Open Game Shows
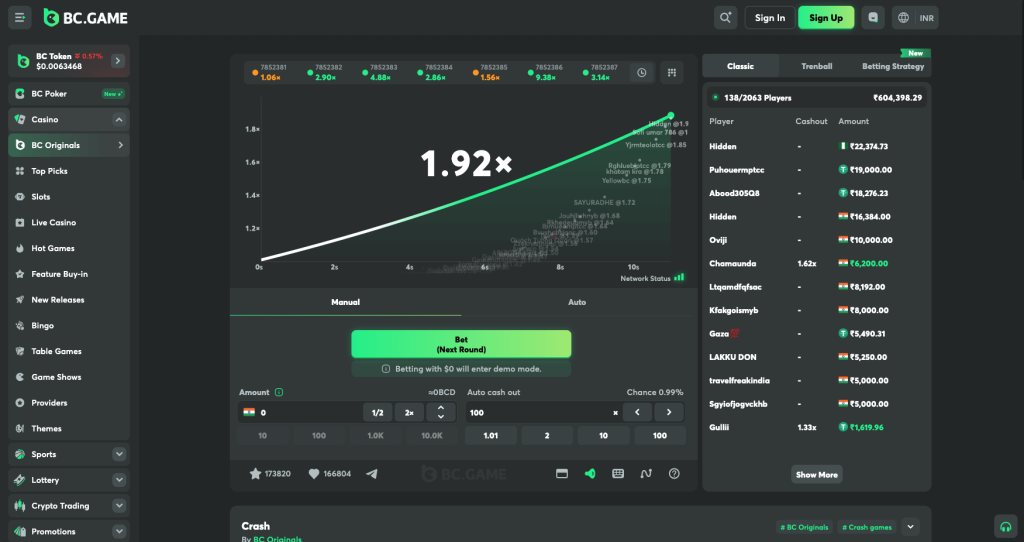1024x542 pixels. [69, 377]
